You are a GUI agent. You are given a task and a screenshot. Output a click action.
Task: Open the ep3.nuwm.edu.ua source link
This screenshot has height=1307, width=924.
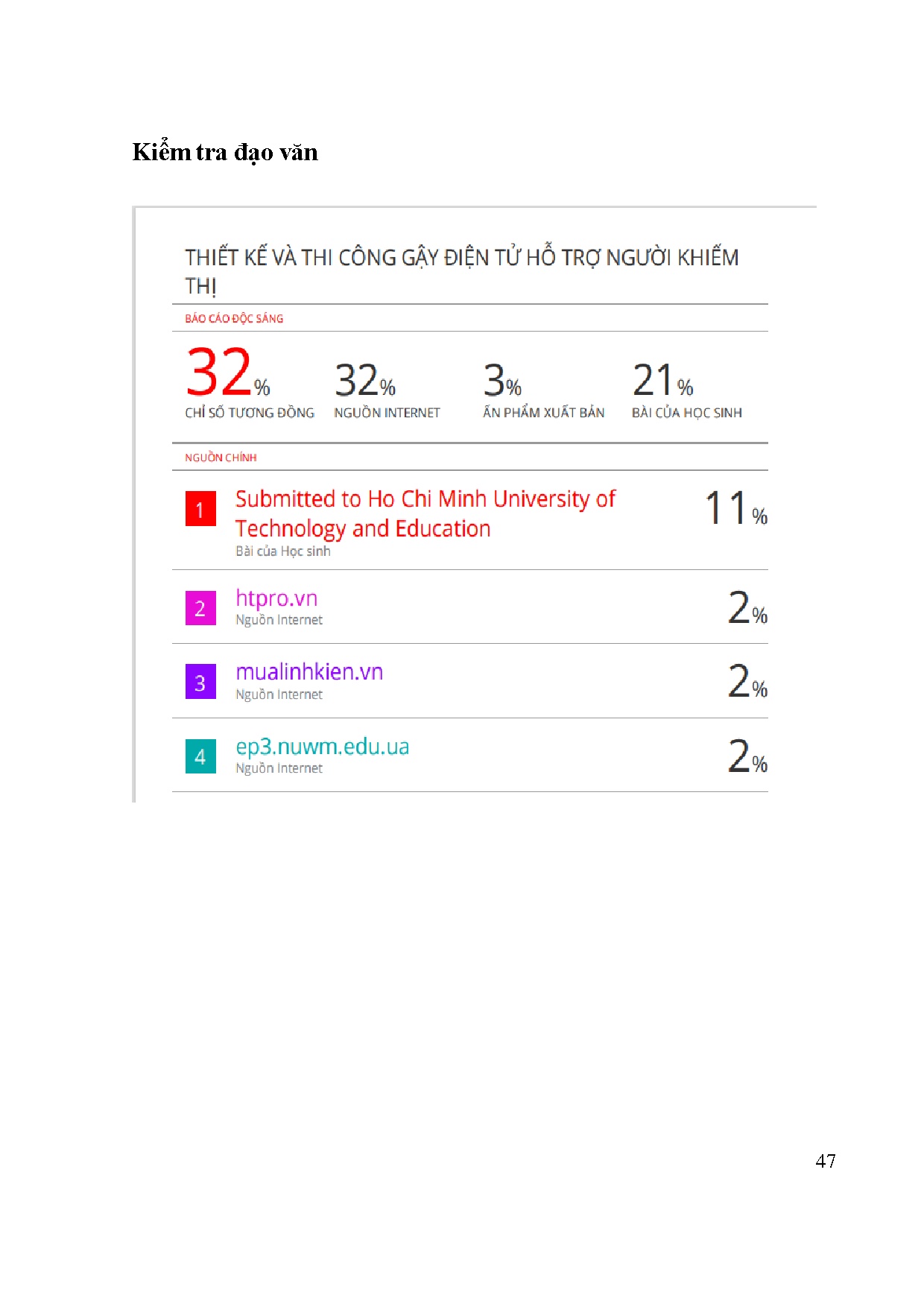tap(322, 747)
